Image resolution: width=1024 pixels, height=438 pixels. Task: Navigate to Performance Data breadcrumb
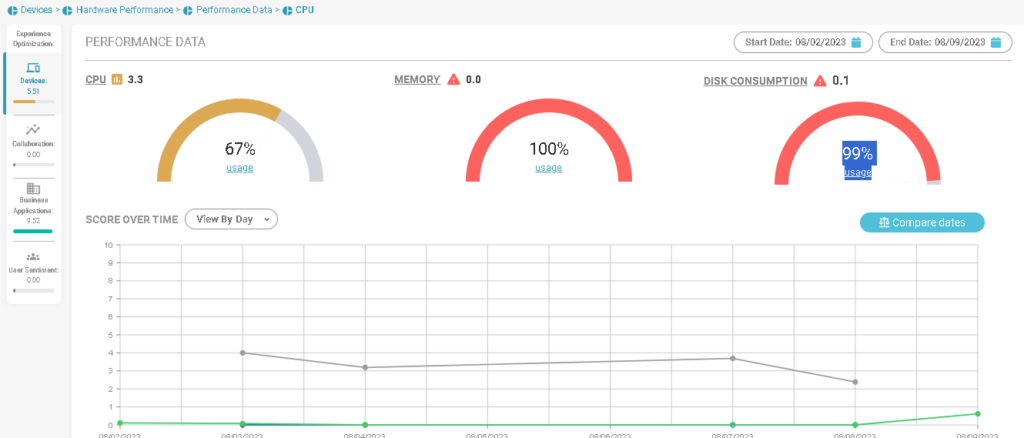(x=231, y=9)
